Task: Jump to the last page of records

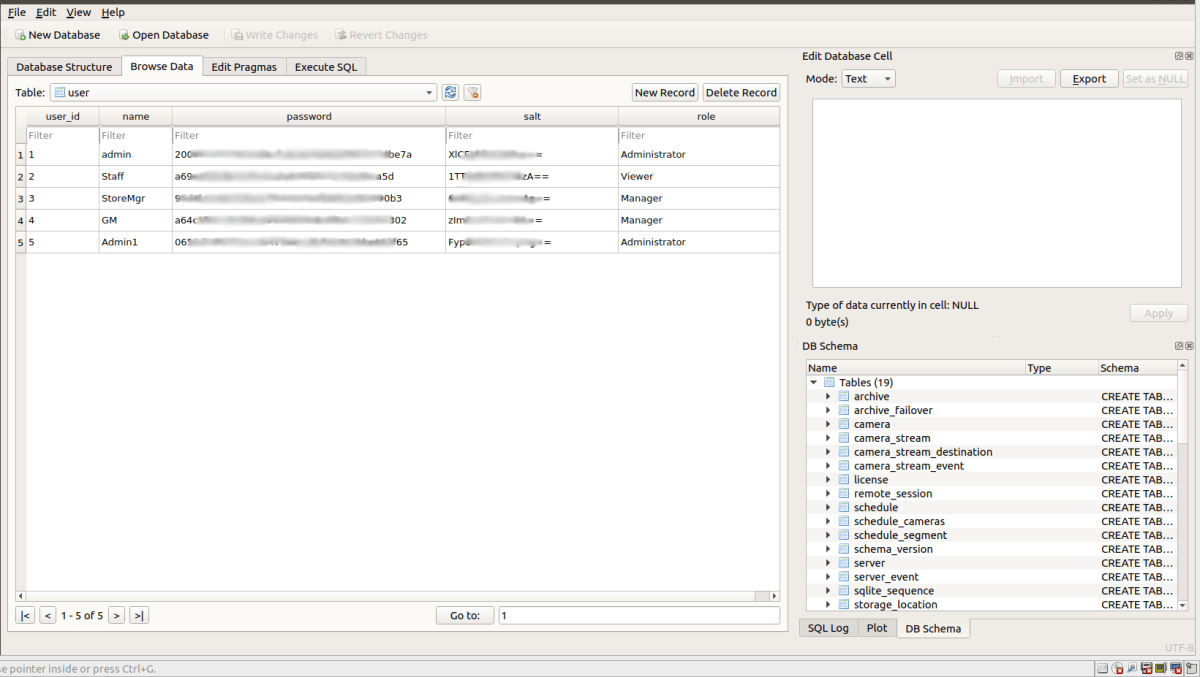Action: click(x=139, y=615)
